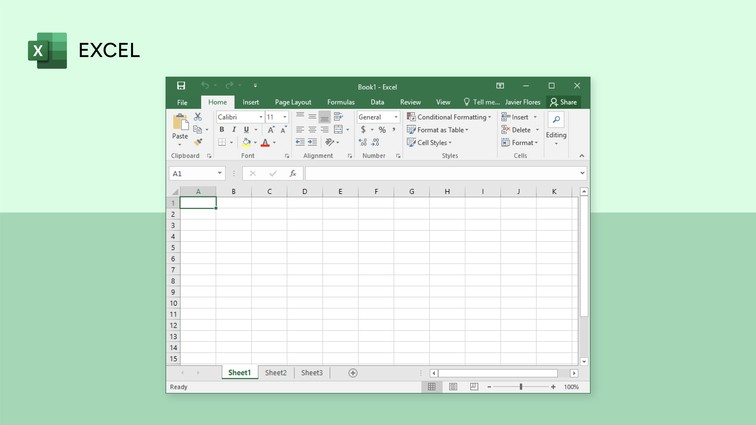This screenshot has height=425, width=756.
Task: Click the red Font Color button
Action: pyautogui.click(x=265, y=142)
